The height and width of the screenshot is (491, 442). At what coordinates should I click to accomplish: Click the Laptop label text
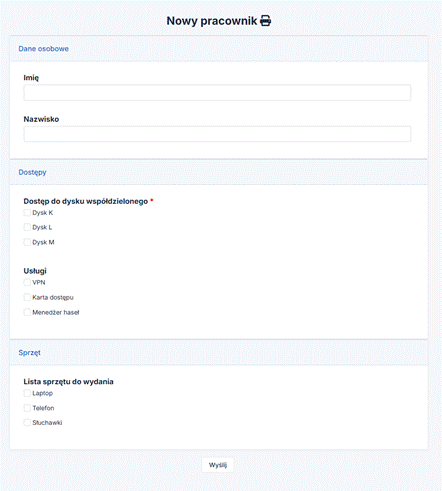tap(43, 393)
